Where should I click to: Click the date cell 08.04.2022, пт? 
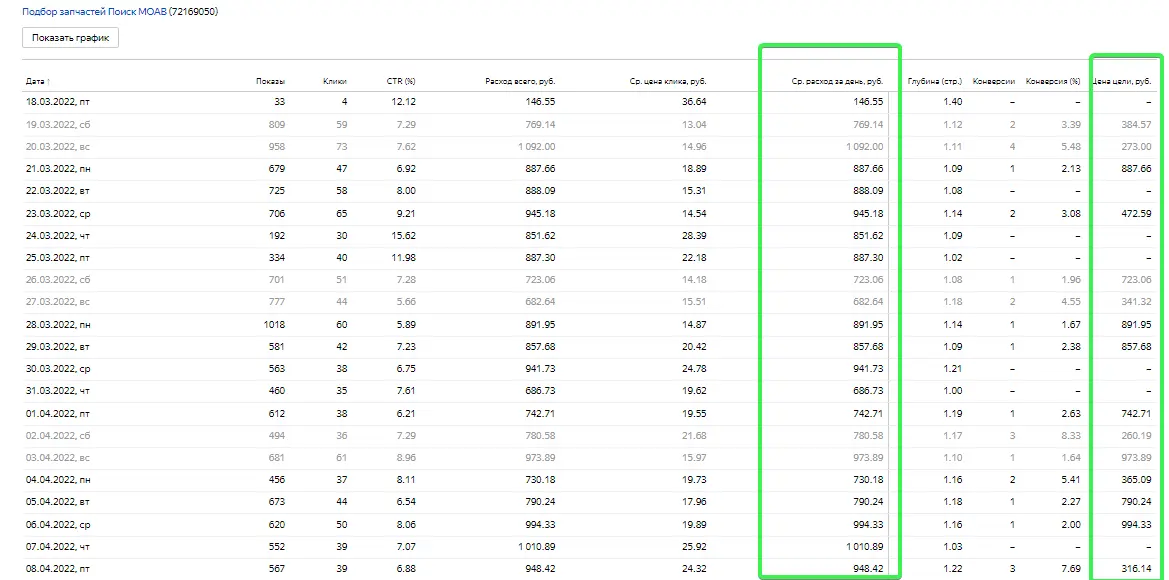pyautogui.click(x=57, y=568)
